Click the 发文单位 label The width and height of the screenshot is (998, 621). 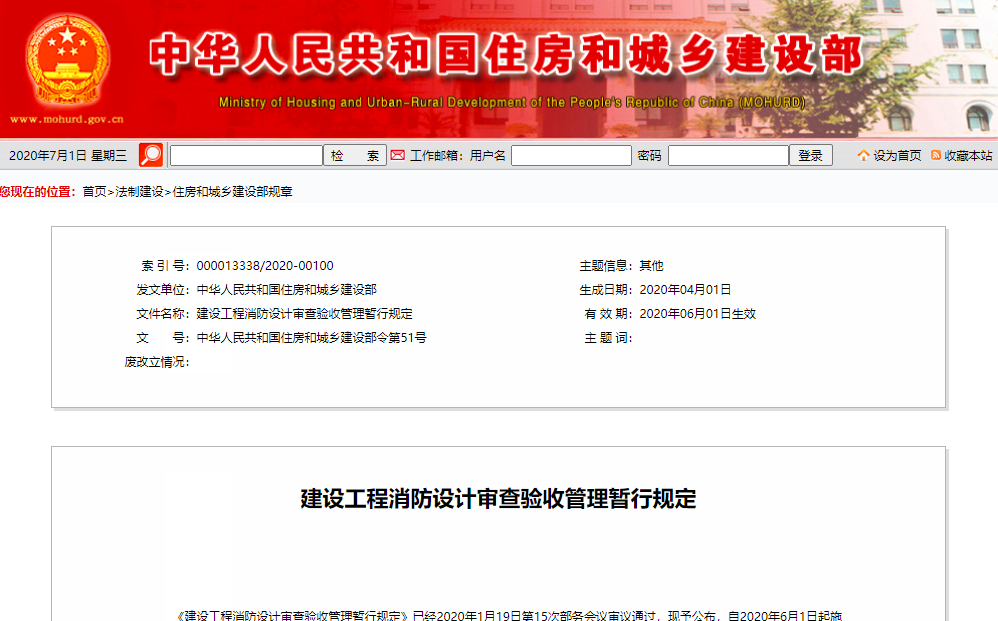pyautogui.click(x=162, y=290)
